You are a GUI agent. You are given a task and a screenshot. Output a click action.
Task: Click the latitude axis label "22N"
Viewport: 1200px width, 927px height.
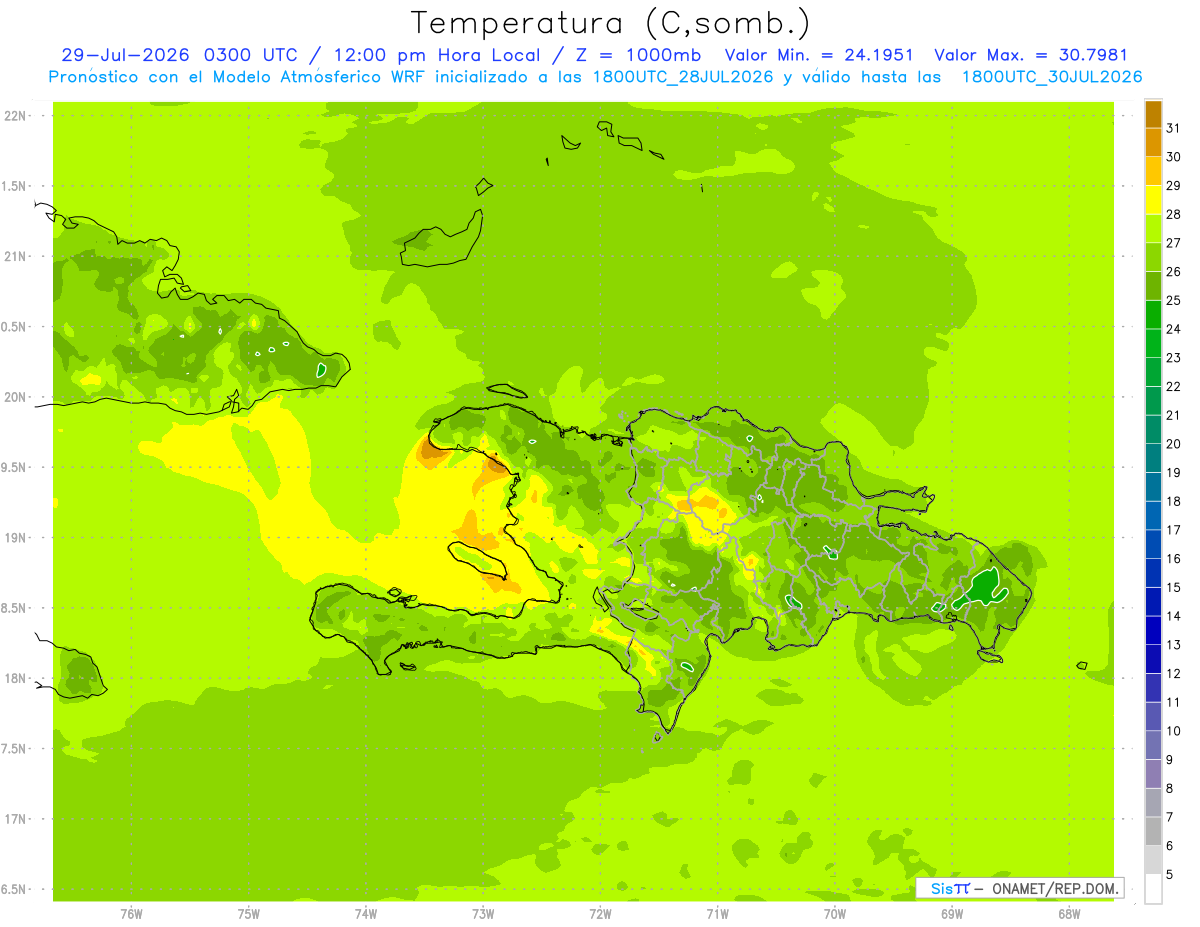pyautogui.click(x=14, y=115)
